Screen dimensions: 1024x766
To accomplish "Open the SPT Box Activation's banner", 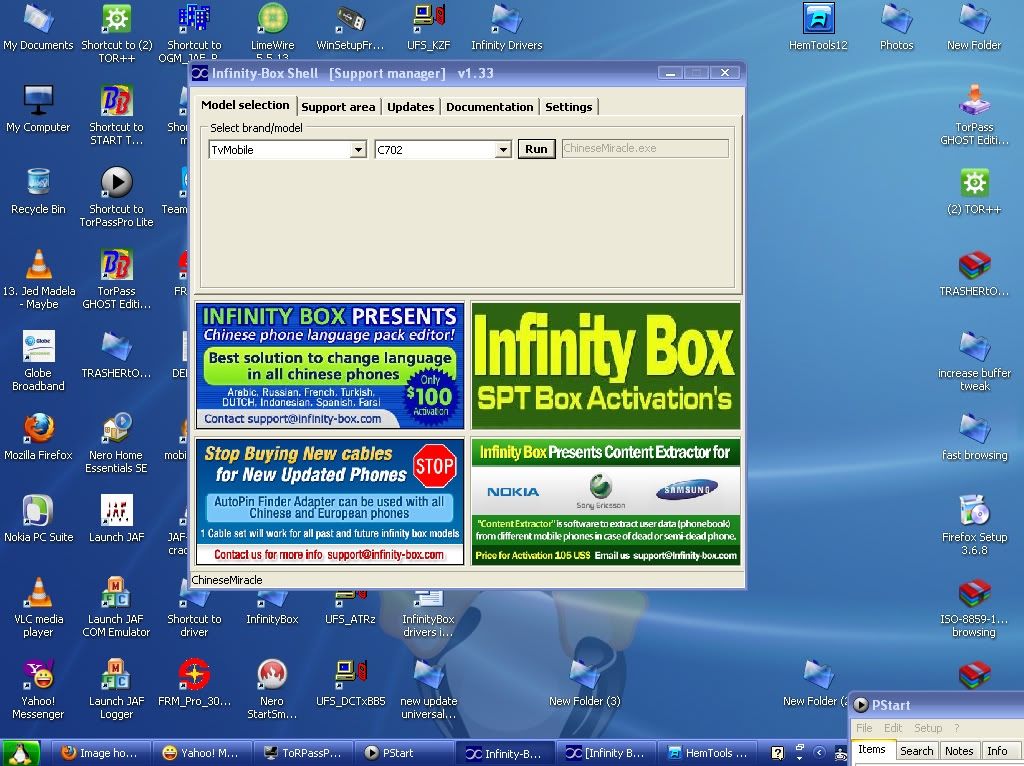I will [605, 365].
